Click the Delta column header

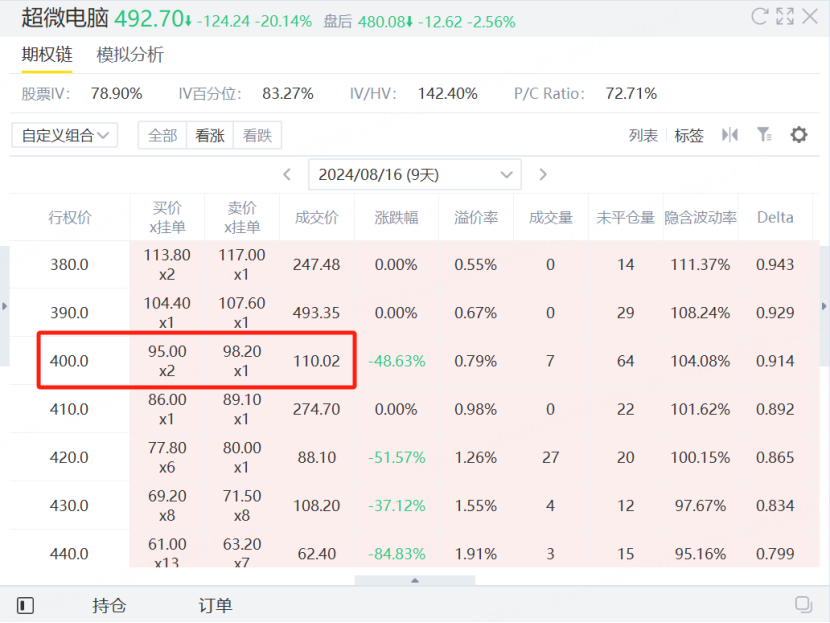[775, 218]
